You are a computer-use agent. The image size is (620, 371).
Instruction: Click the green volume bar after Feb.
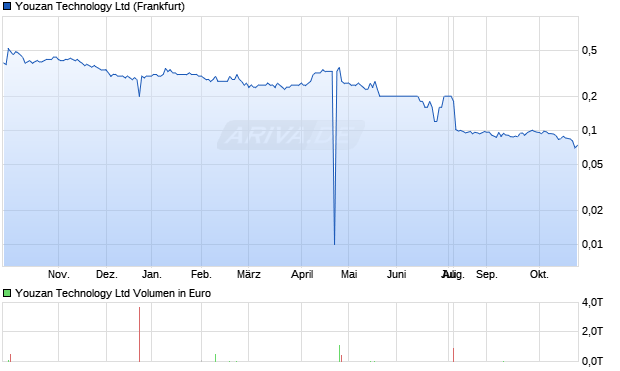tap(215, 358)
